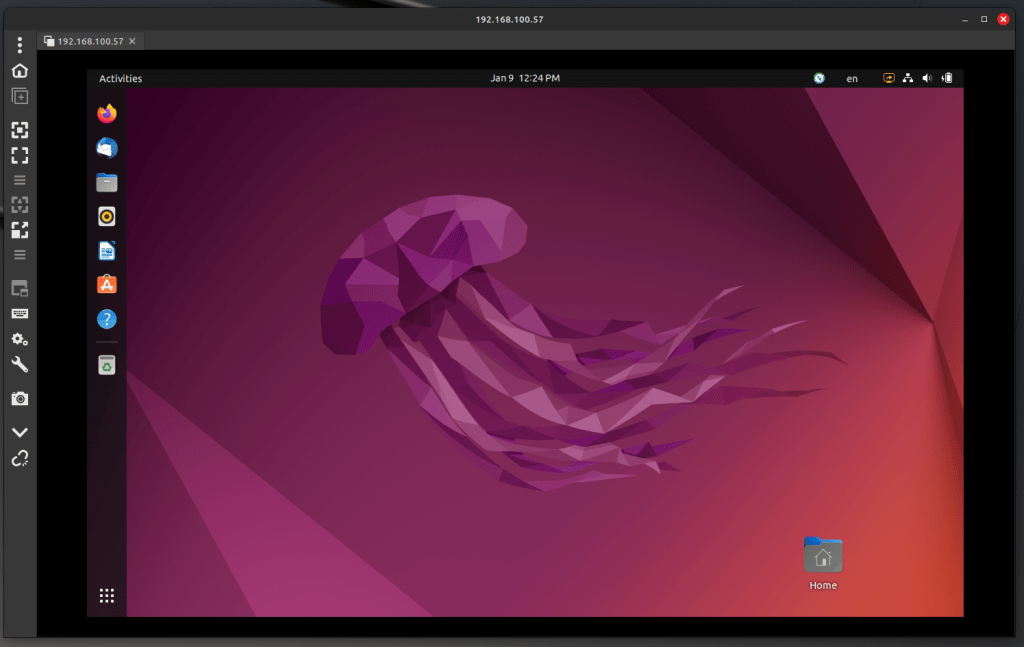Open the Activities overview
This screenshot has width=1024, height=647.
tap(120, 78)
